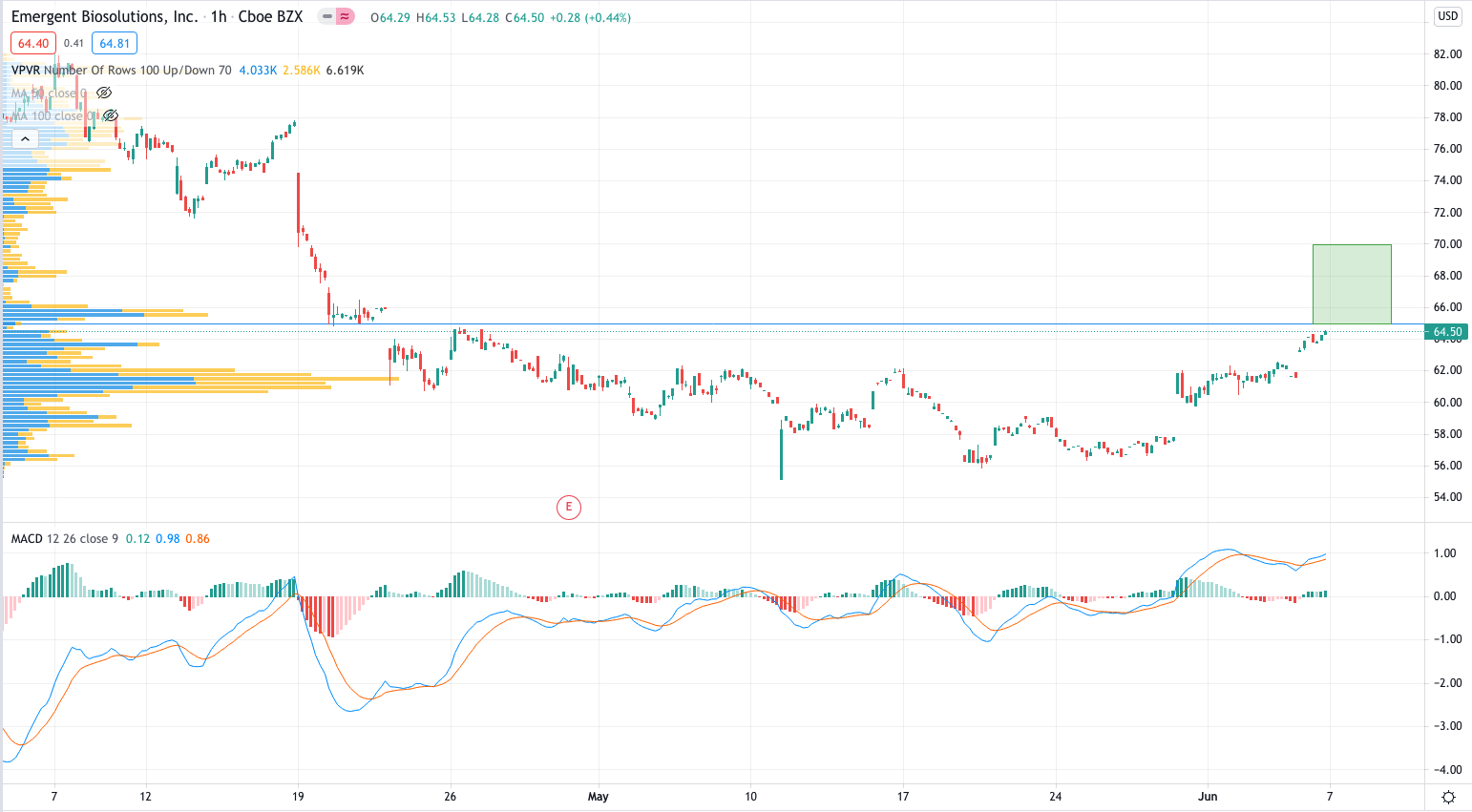
Task: Click the earnings 'E' marker
Action: click(569, 507)
